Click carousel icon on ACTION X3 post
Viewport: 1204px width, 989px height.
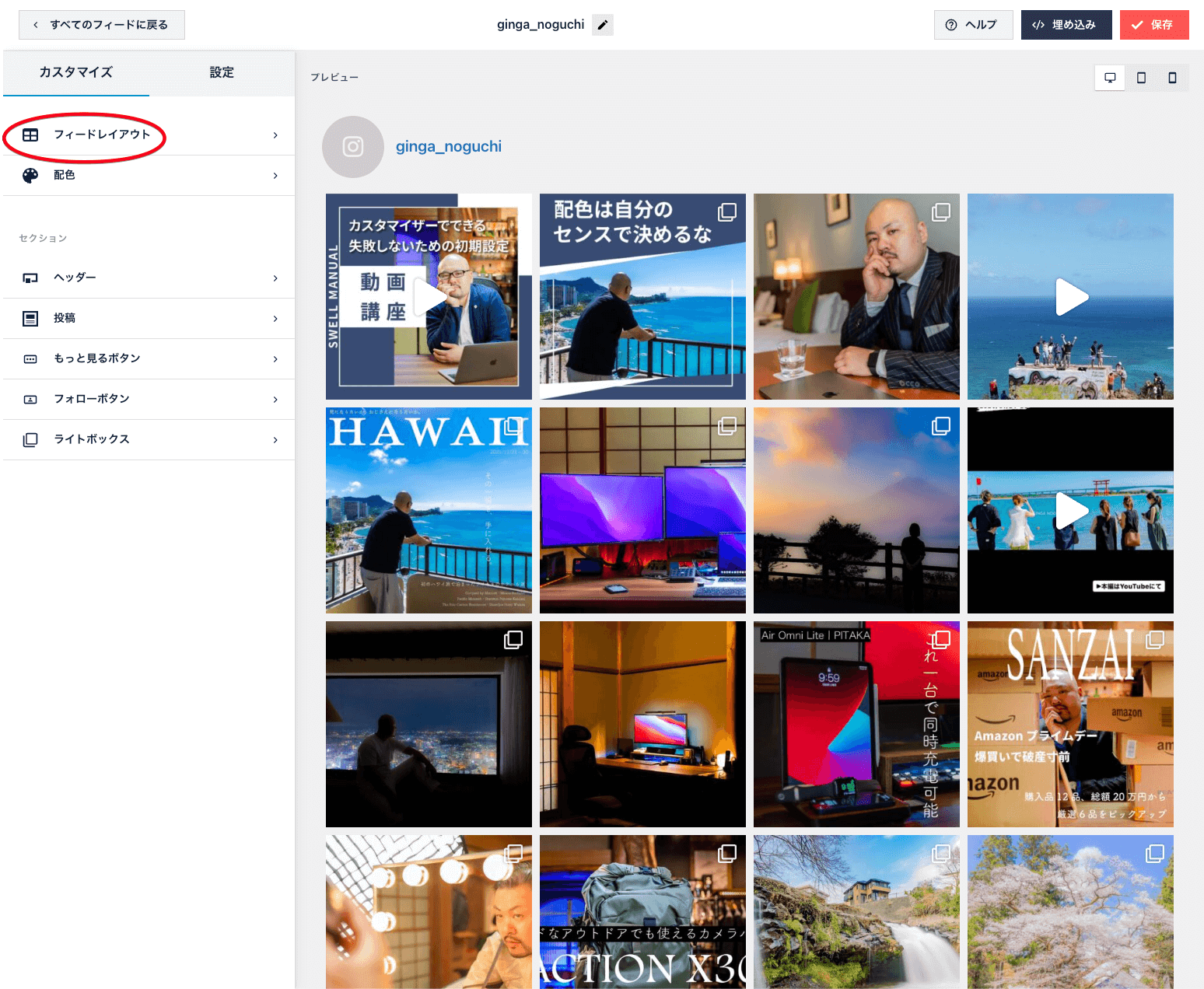coord(727,854)
